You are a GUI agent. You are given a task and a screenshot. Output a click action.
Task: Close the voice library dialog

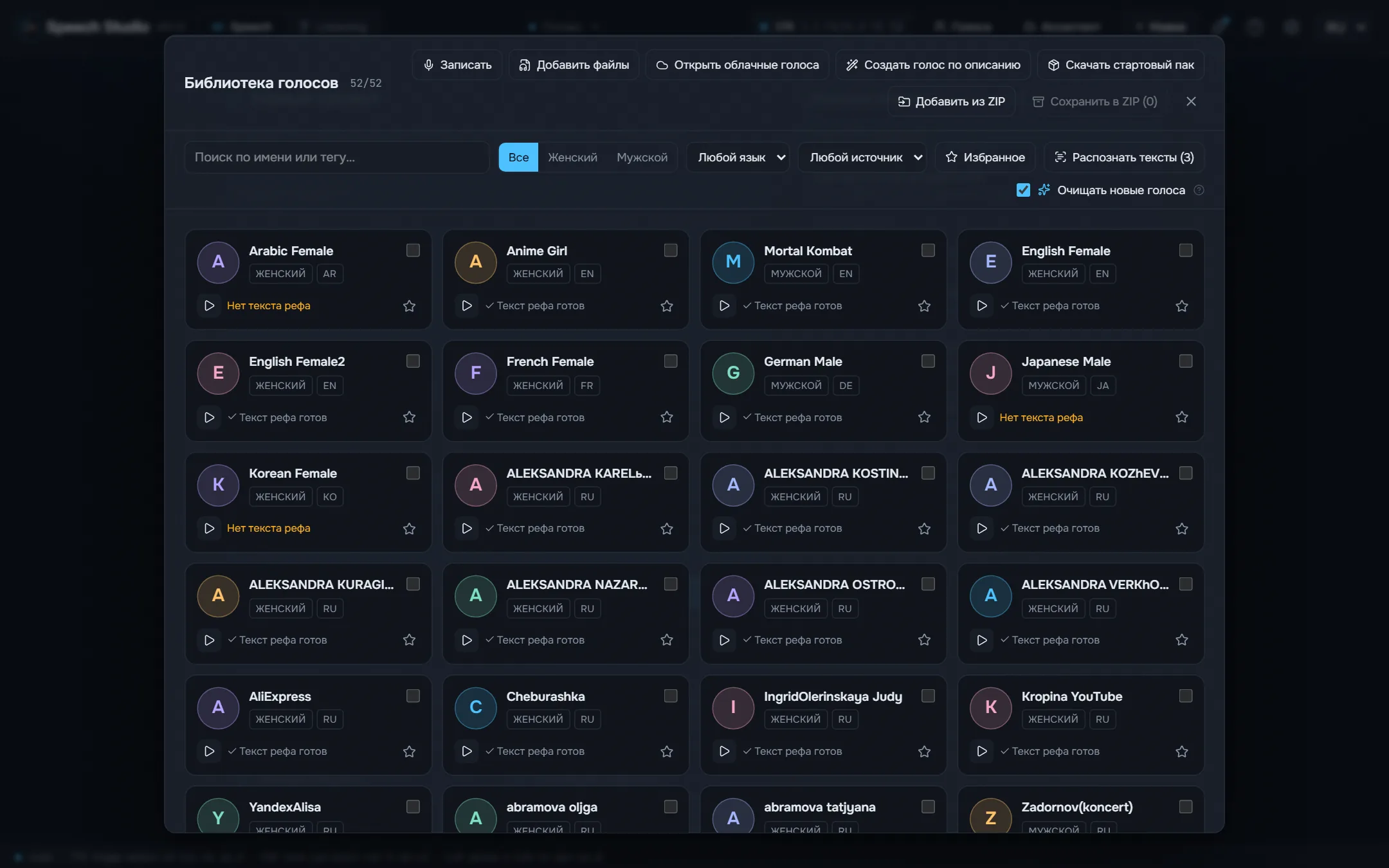(x=1191, y=102)
